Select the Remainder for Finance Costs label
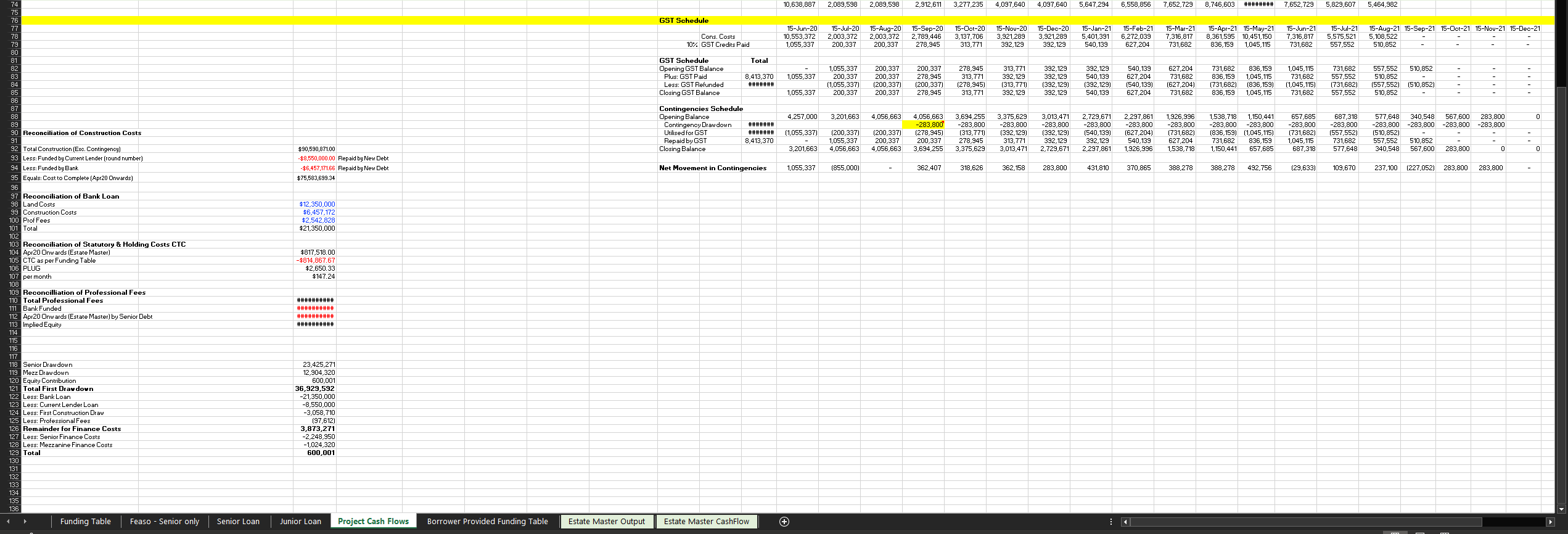The width and height of the screenshot is (1568, 534). point(72,429)
